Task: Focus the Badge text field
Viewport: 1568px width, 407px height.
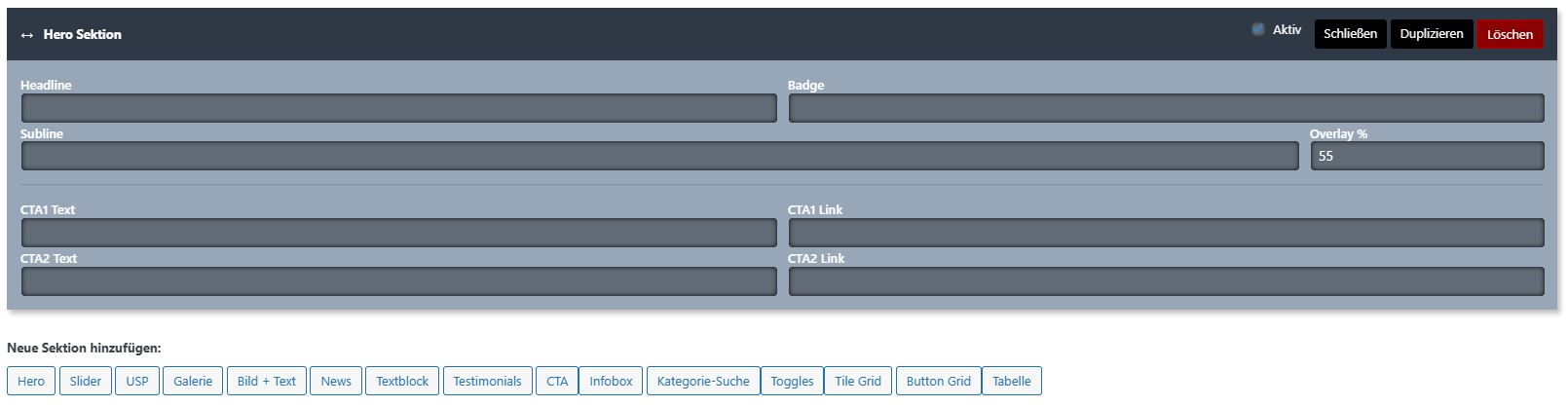Action: coord(1166,108)
